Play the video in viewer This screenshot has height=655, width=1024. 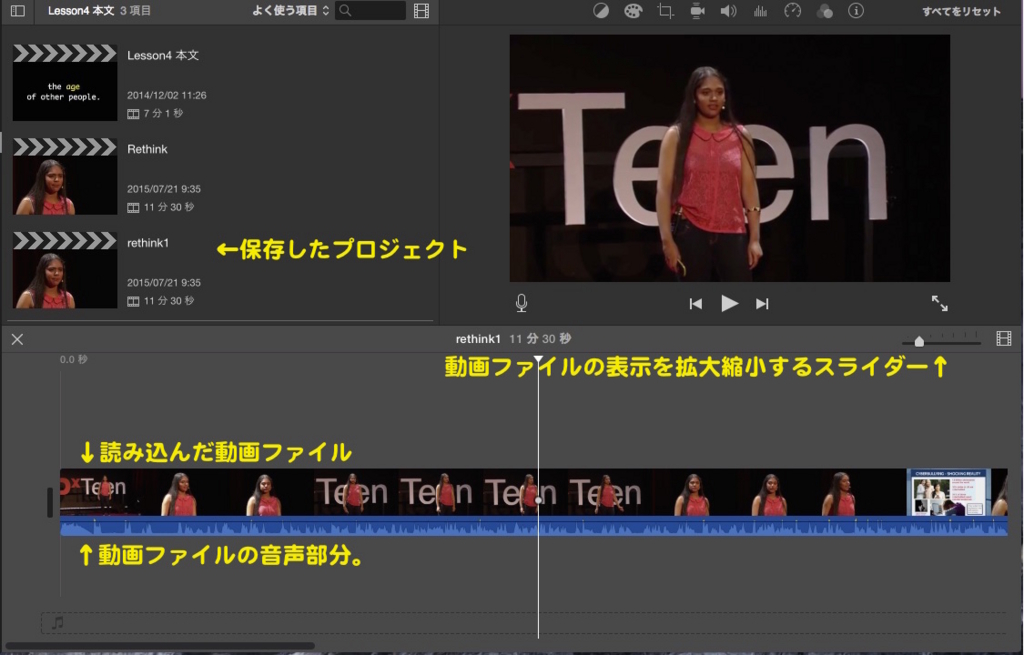tap(729, 304)
